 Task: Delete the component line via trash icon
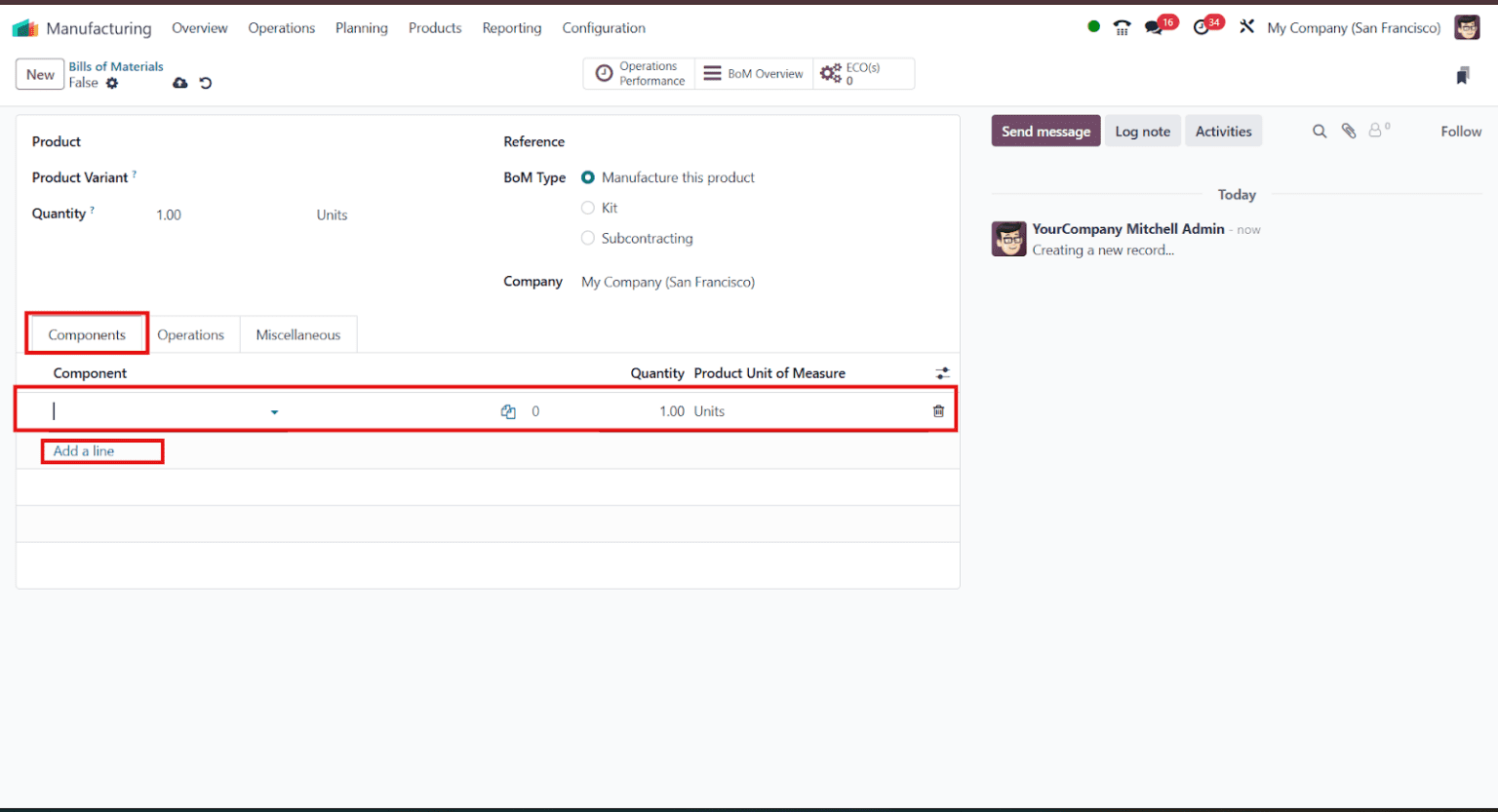click(x=938, y=410)
